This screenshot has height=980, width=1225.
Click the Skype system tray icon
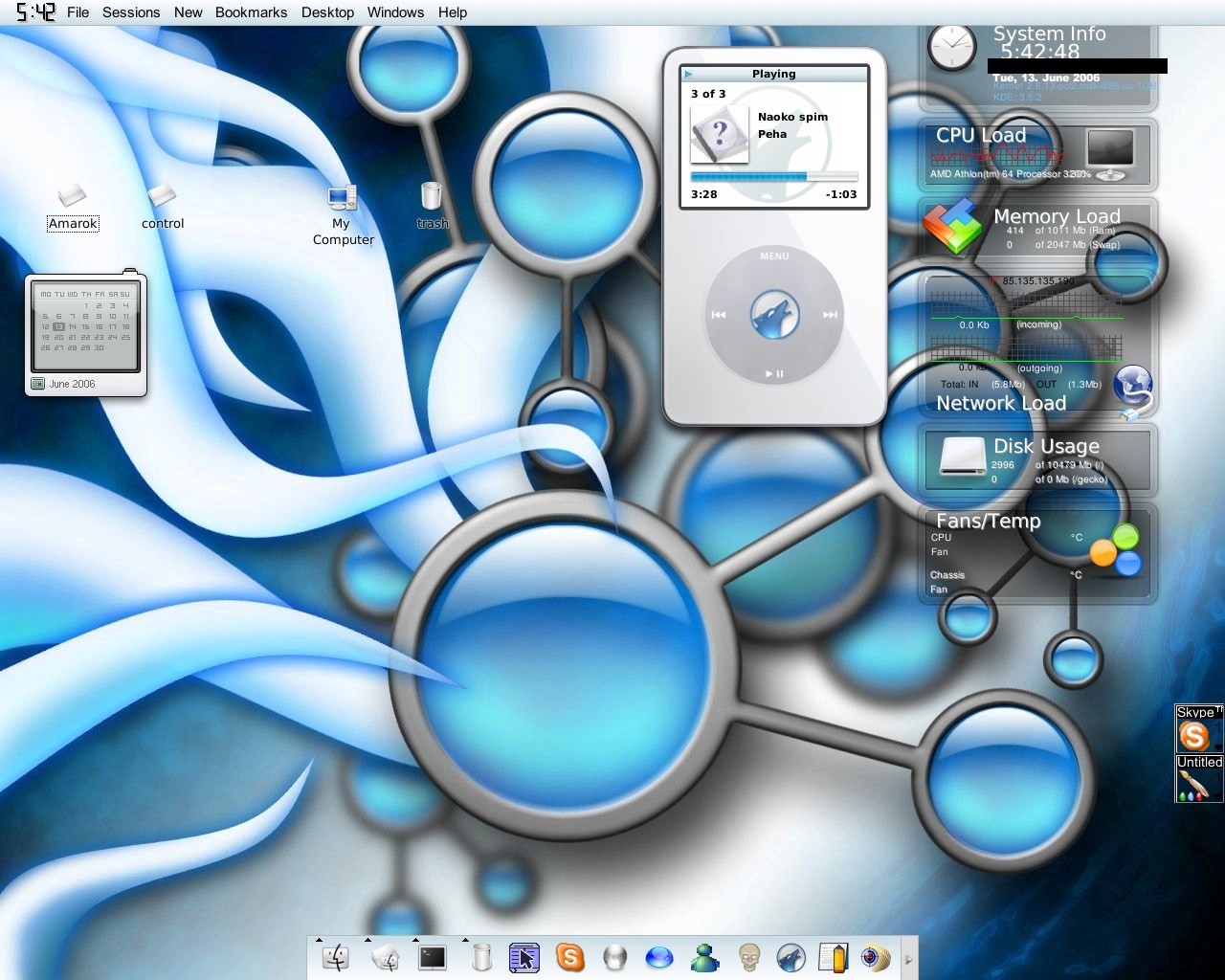(x=1198, y=729)
